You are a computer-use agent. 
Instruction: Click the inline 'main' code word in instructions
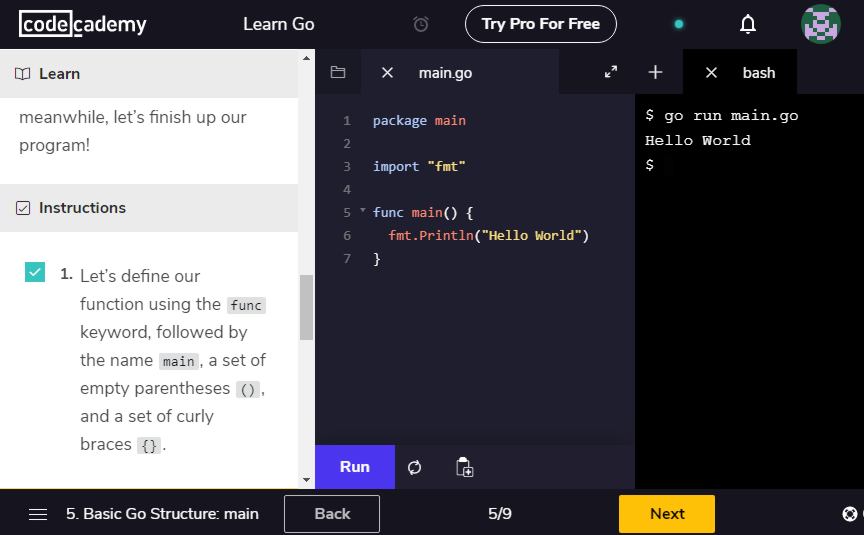click(x=179, y=361)
